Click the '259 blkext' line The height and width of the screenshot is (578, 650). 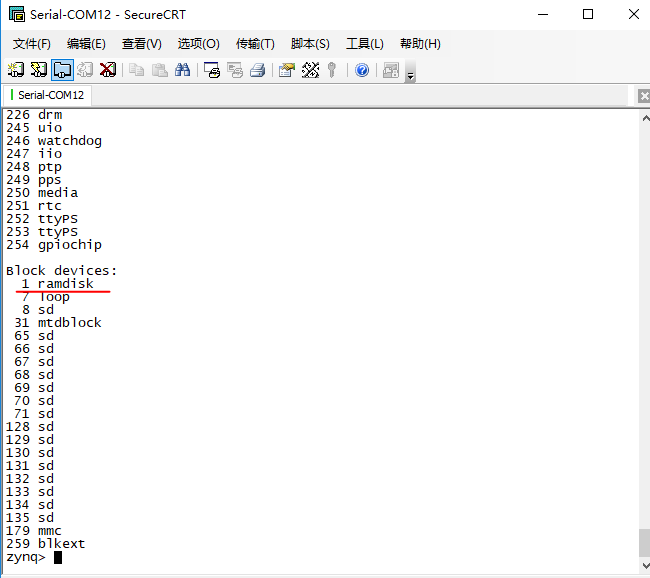[x=45, y=544]
